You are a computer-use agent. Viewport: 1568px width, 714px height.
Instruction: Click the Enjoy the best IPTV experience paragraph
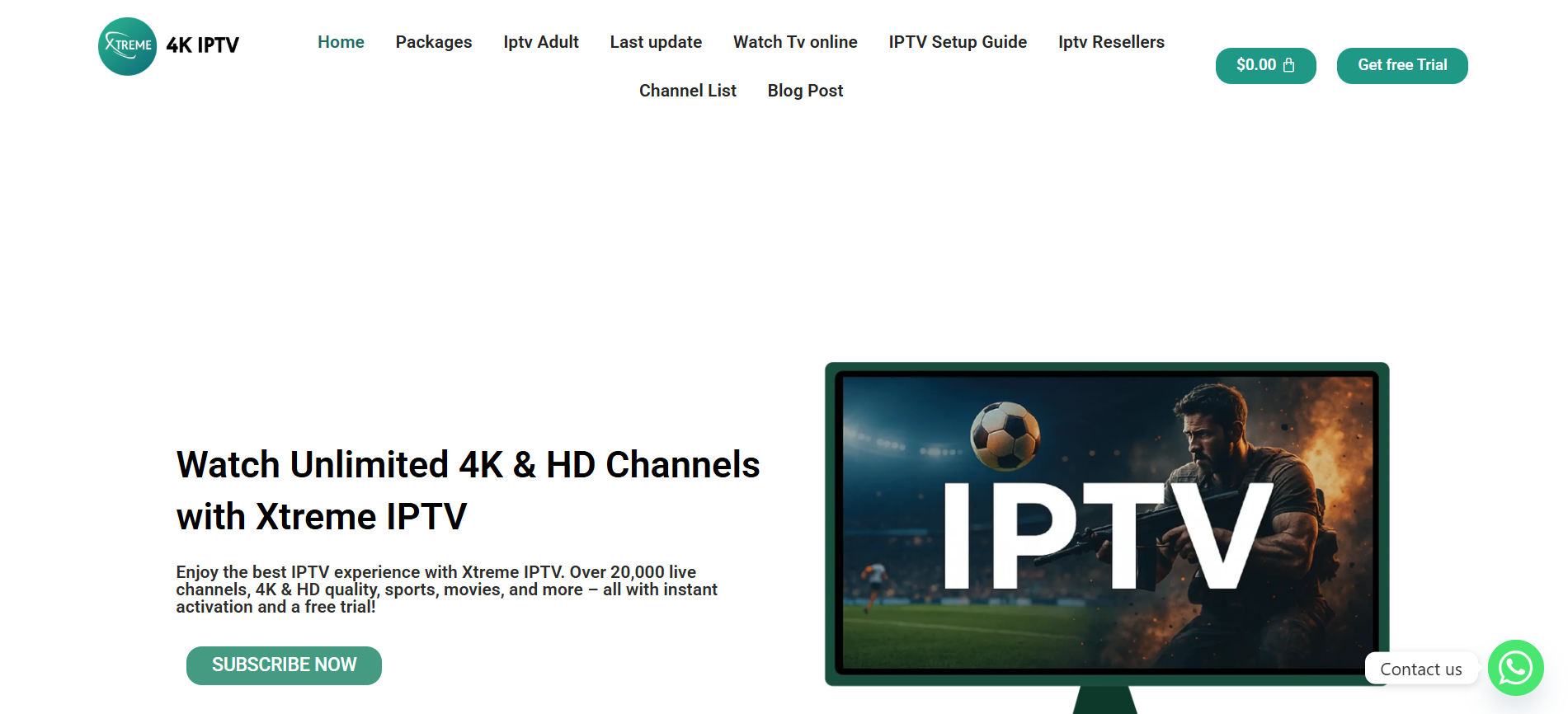point(446,590)
